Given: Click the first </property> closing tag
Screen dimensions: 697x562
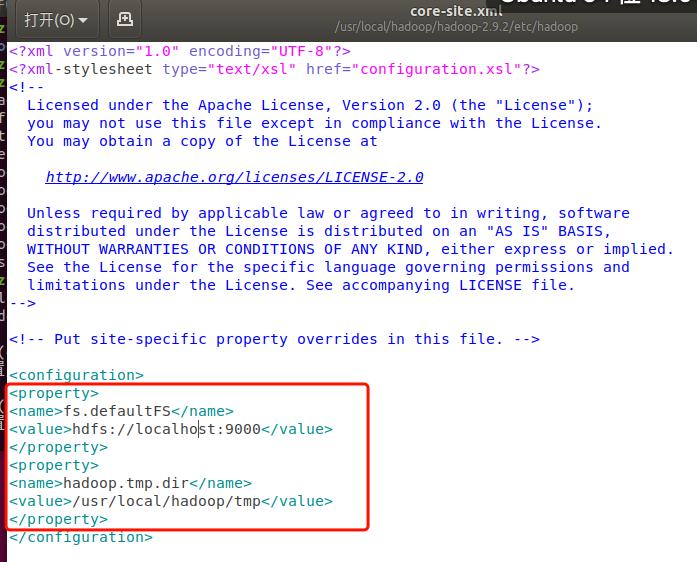Looking at the screenshot, I should point(58,447).
